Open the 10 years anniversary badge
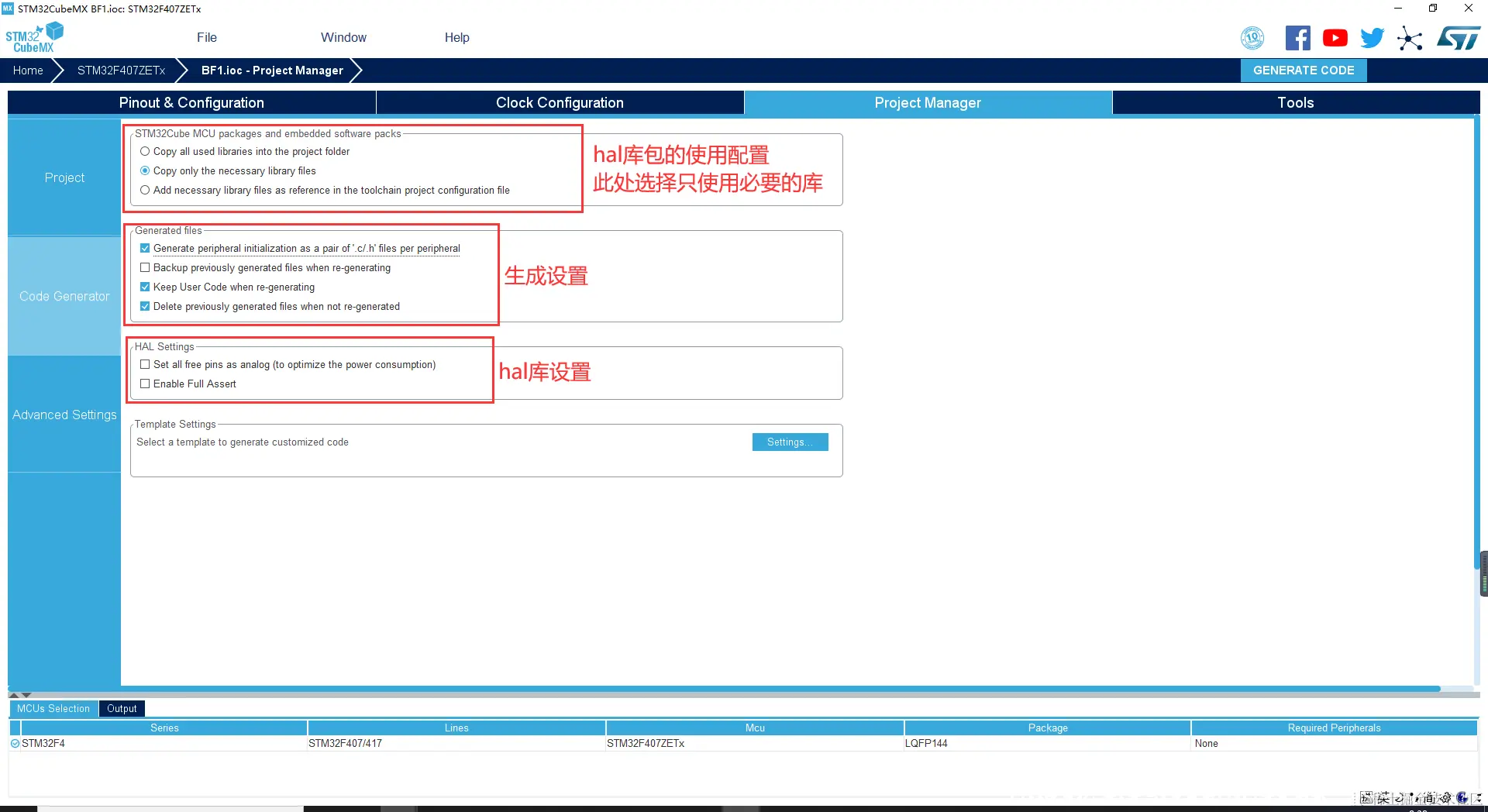Viewport: 1488px width, 812px height. point(1252,37)
